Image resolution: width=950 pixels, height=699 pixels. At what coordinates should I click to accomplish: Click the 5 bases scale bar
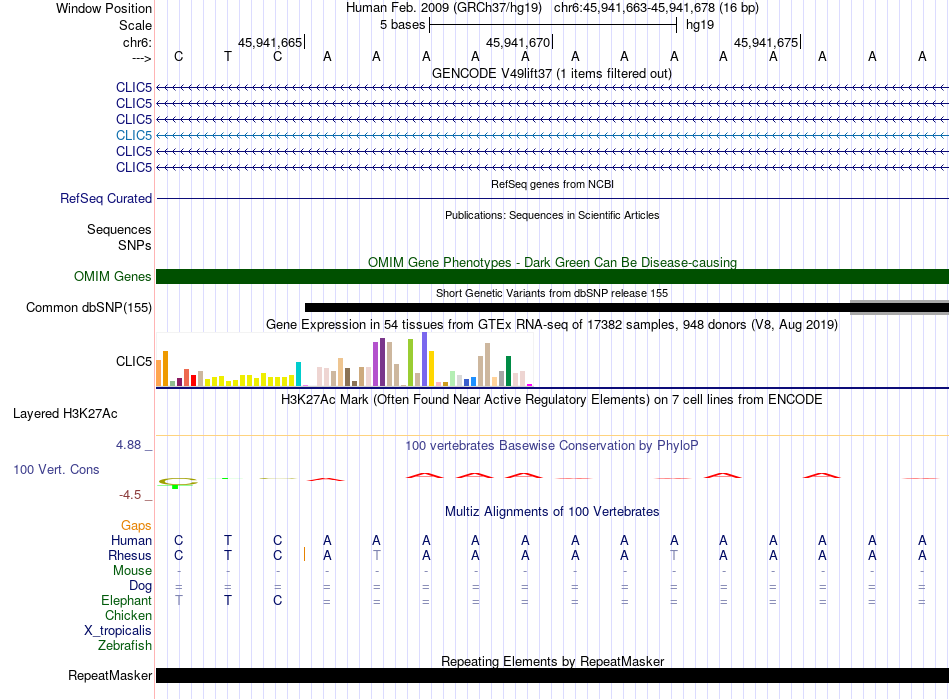(553, 25)
